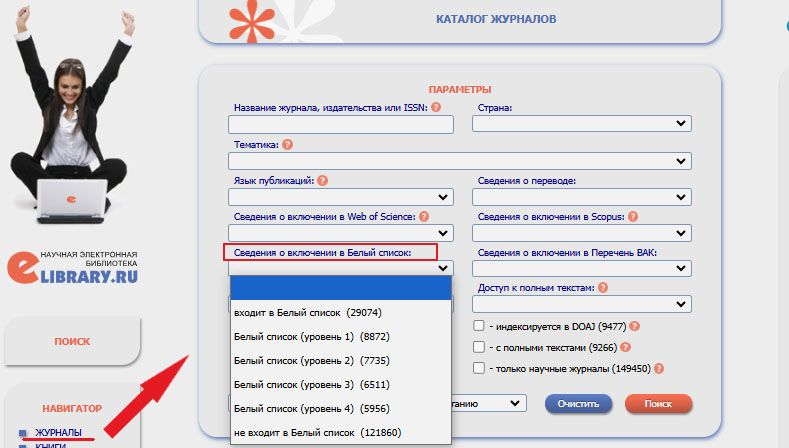
Task: Open the Перечень ВАК dropdown
Action: tap(582, 268)
